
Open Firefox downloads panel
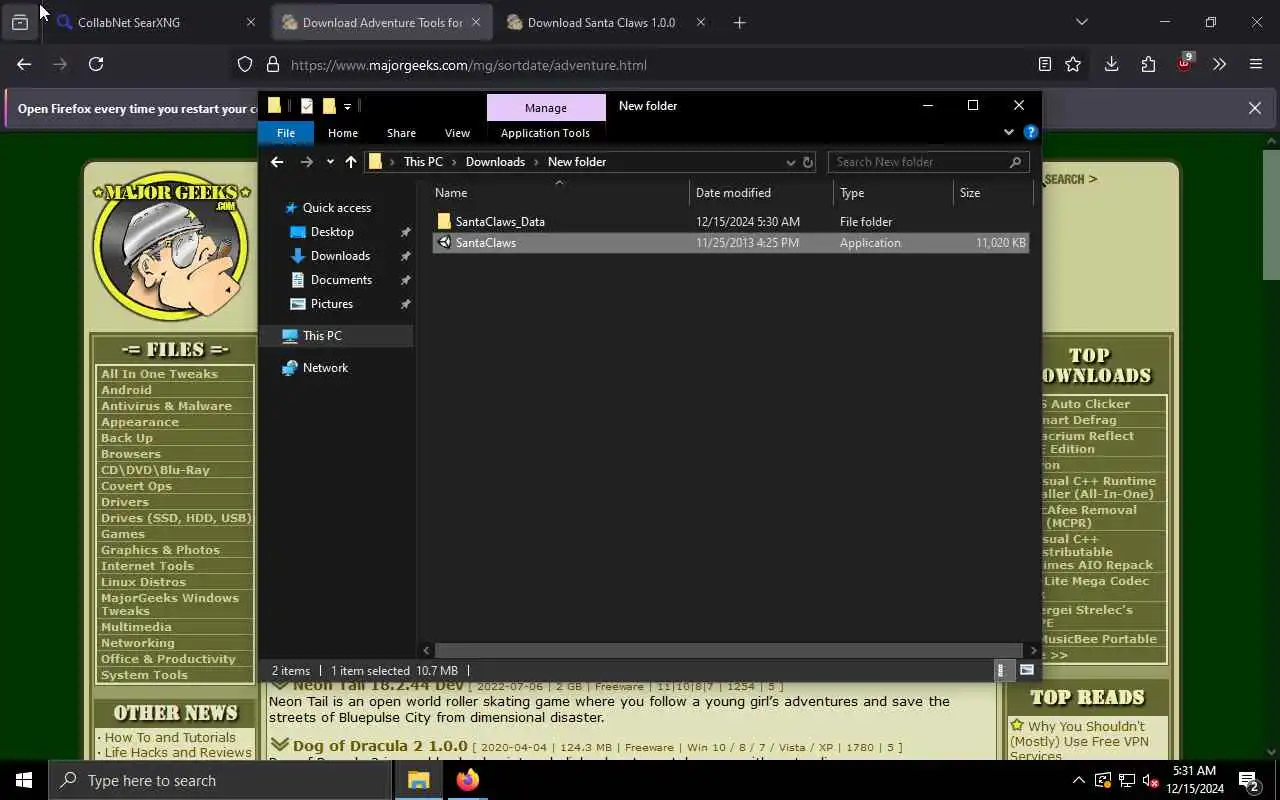[x=1111, y=64]
